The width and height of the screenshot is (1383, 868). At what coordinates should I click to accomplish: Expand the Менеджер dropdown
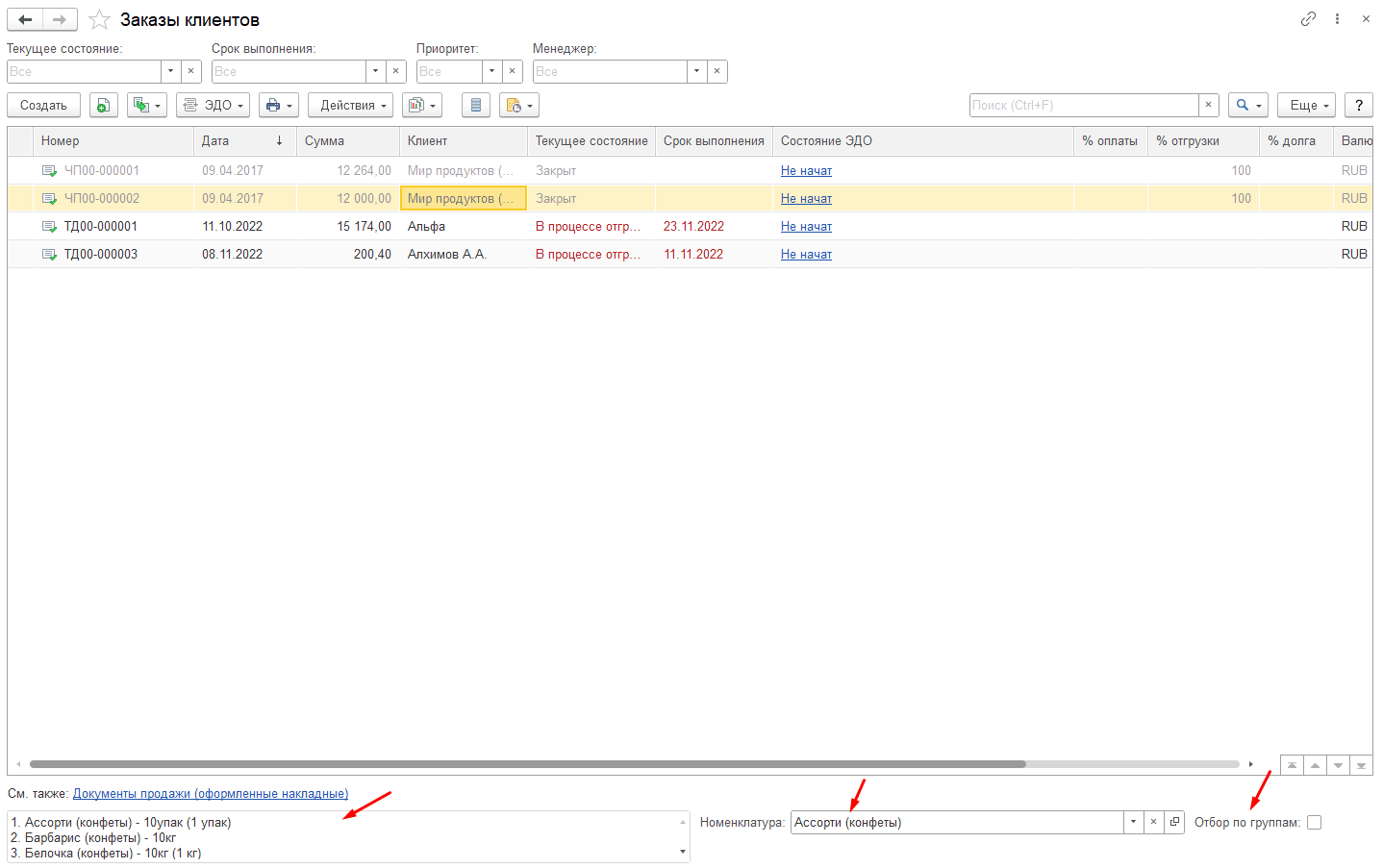697,71
